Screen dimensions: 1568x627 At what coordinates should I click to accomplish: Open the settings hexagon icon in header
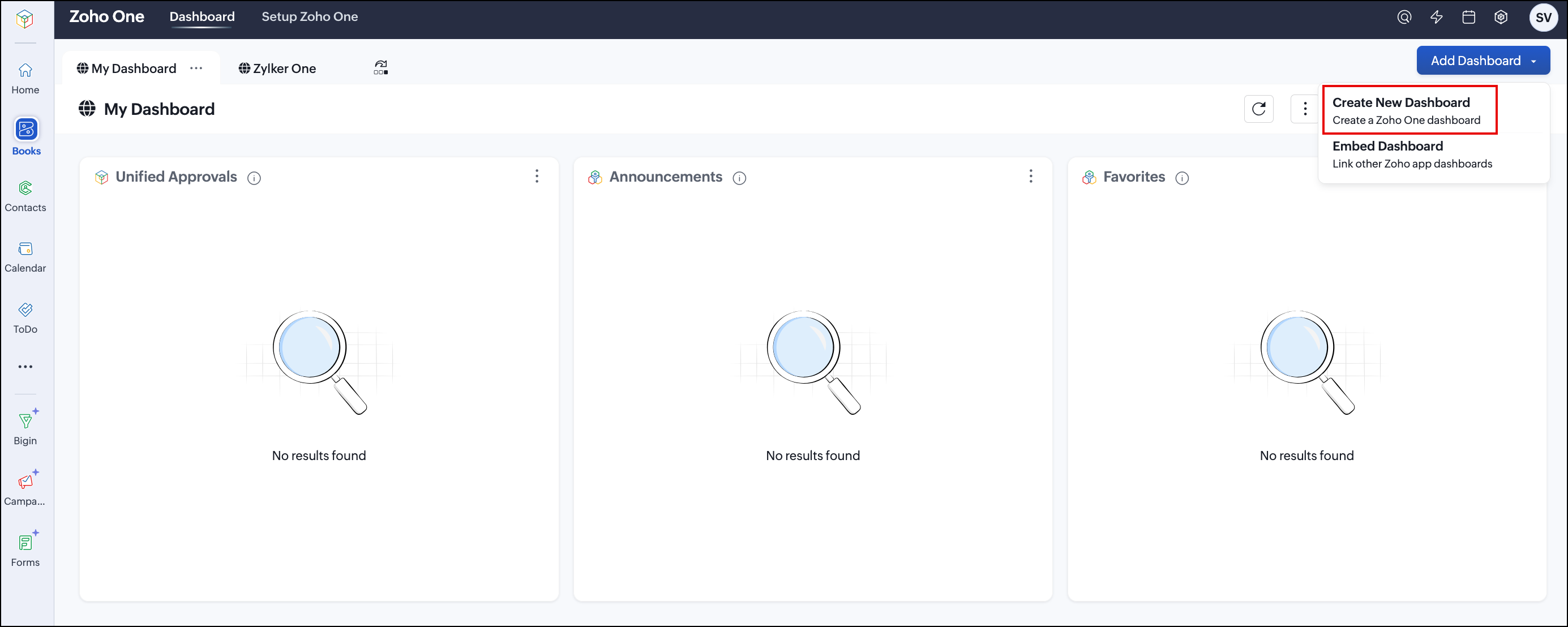tap(1501, 17)
